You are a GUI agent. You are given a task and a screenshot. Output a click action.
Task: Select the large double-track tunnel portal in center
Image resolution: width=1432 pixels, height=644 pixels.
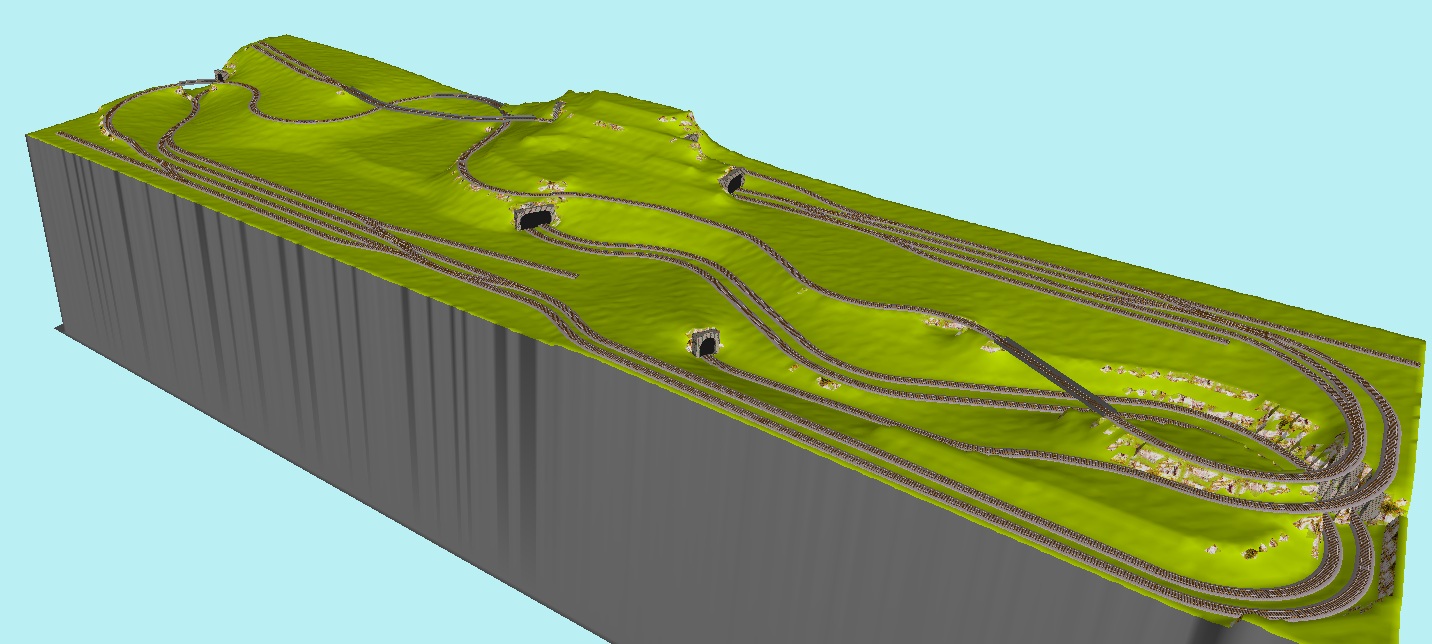(x=535, y=217)
